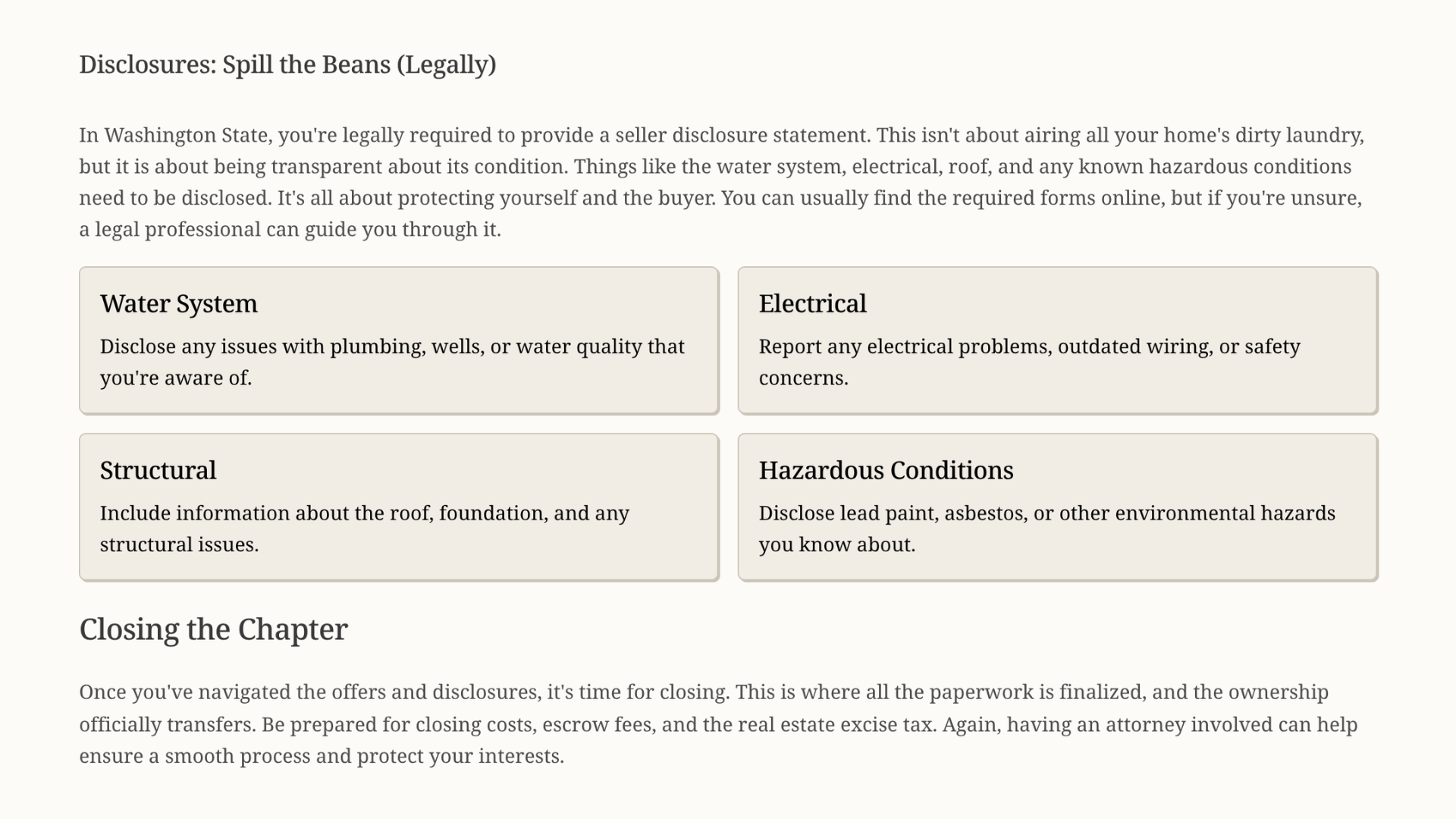Click the Structural roof and foundation description
The width and height of the screenshot is (1456, 819).
[x=365, y=529]
